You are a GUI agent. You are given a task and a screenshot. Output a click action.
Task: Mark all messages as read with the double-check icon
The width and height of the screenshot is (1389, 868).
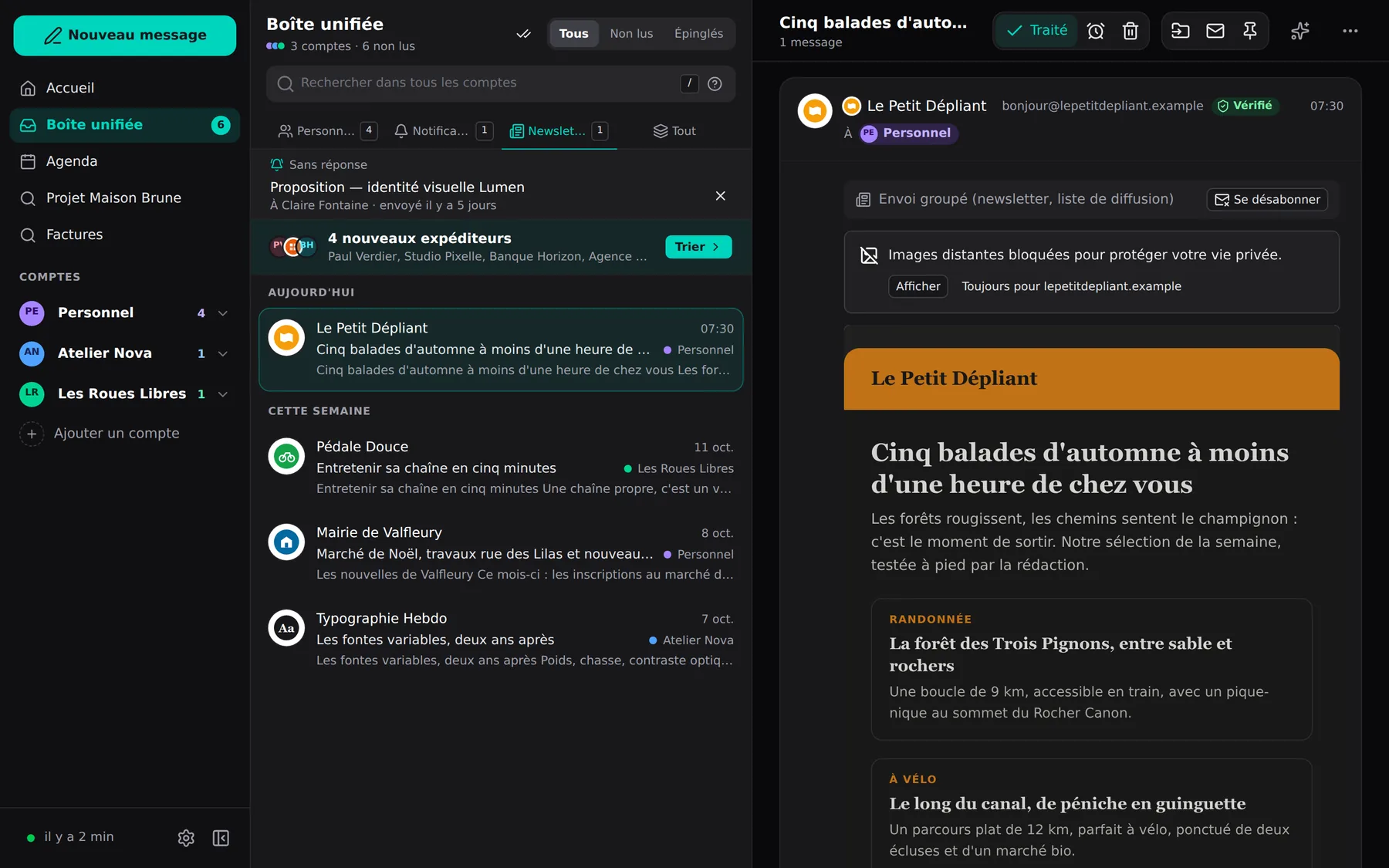tap(523, 34)
